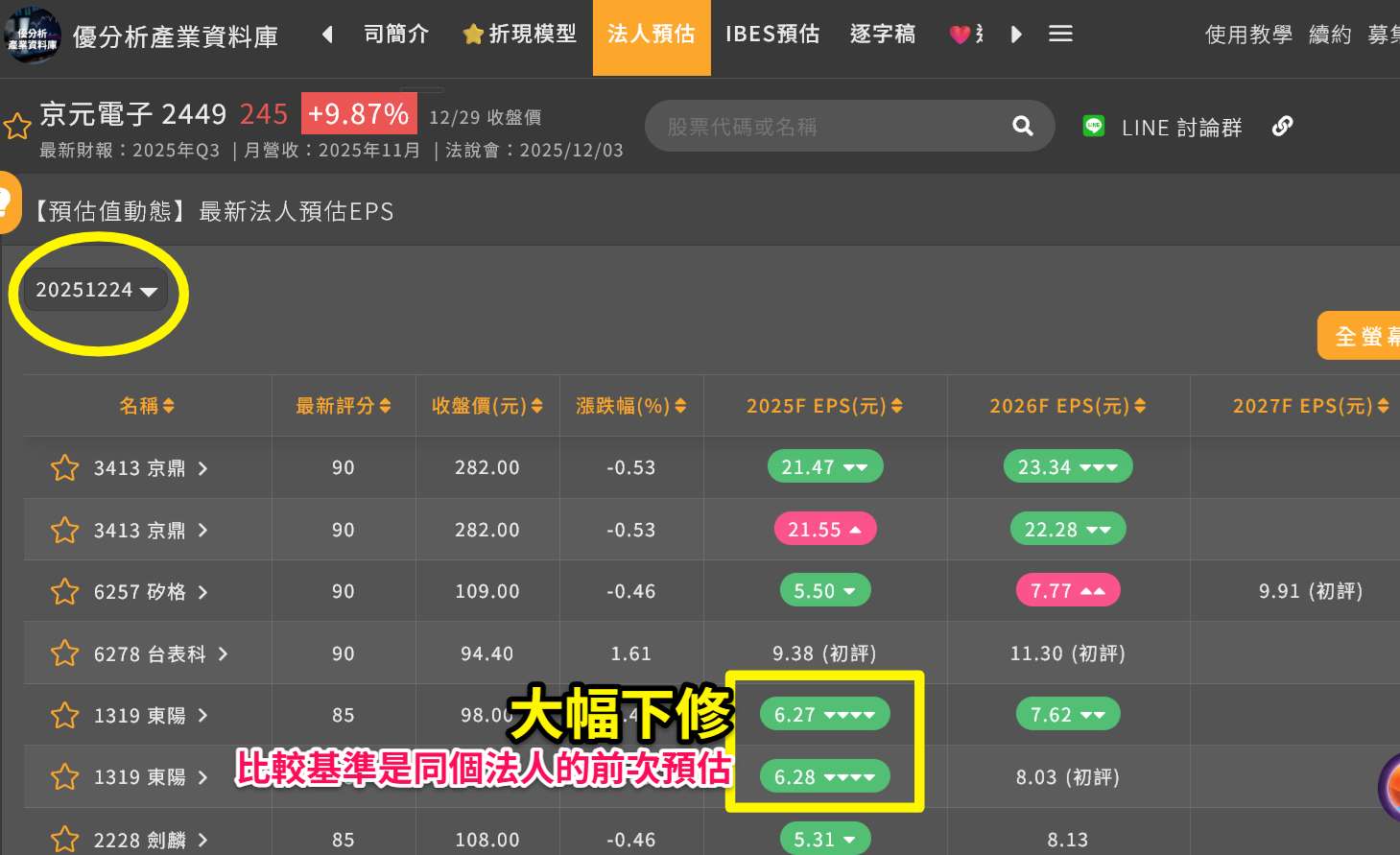The height and width of the screenshot is (855, 1400).
Task: Switch to the IBES預估 tab
Action: pos(772,35)
